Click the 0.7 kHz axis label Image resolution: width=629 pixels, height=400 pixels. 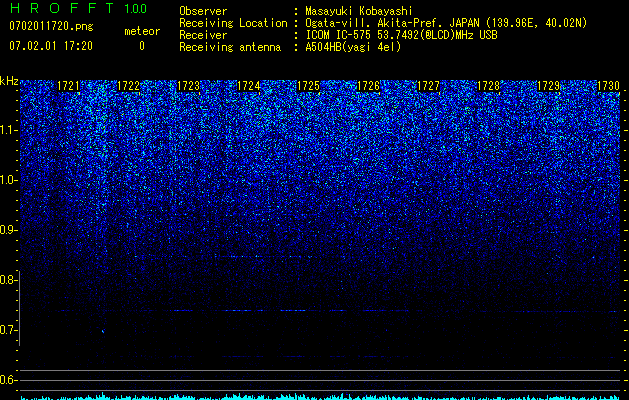click(x=8, y=330)
